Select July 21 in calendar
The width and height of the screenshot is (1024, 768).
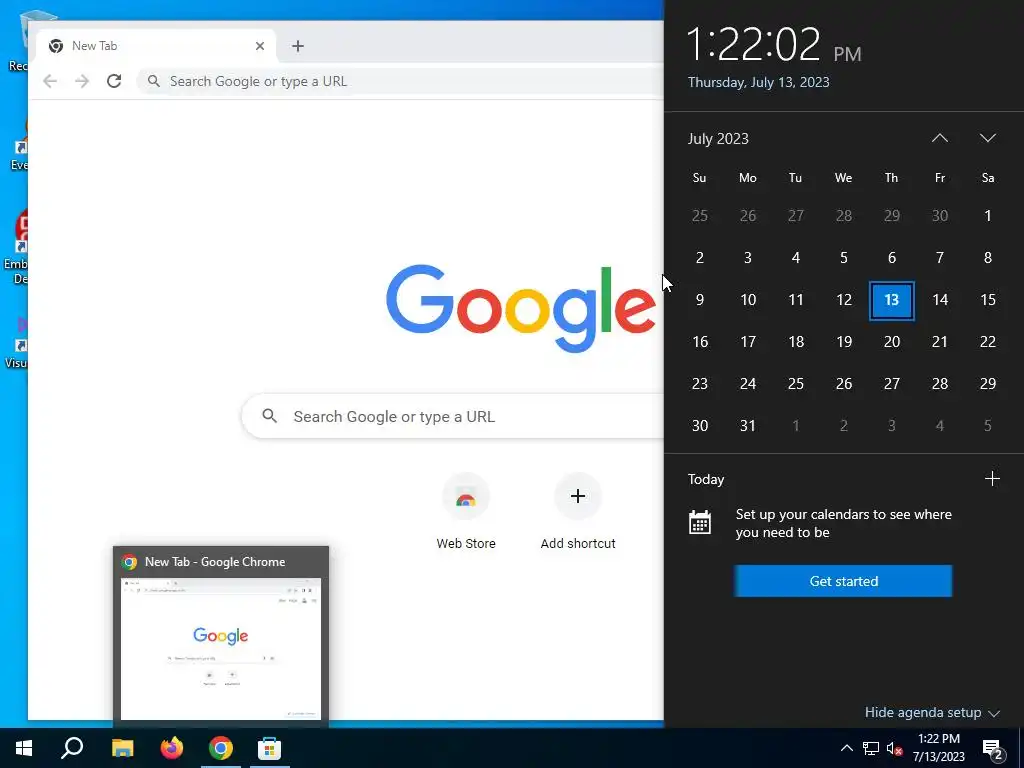point(940,342)
